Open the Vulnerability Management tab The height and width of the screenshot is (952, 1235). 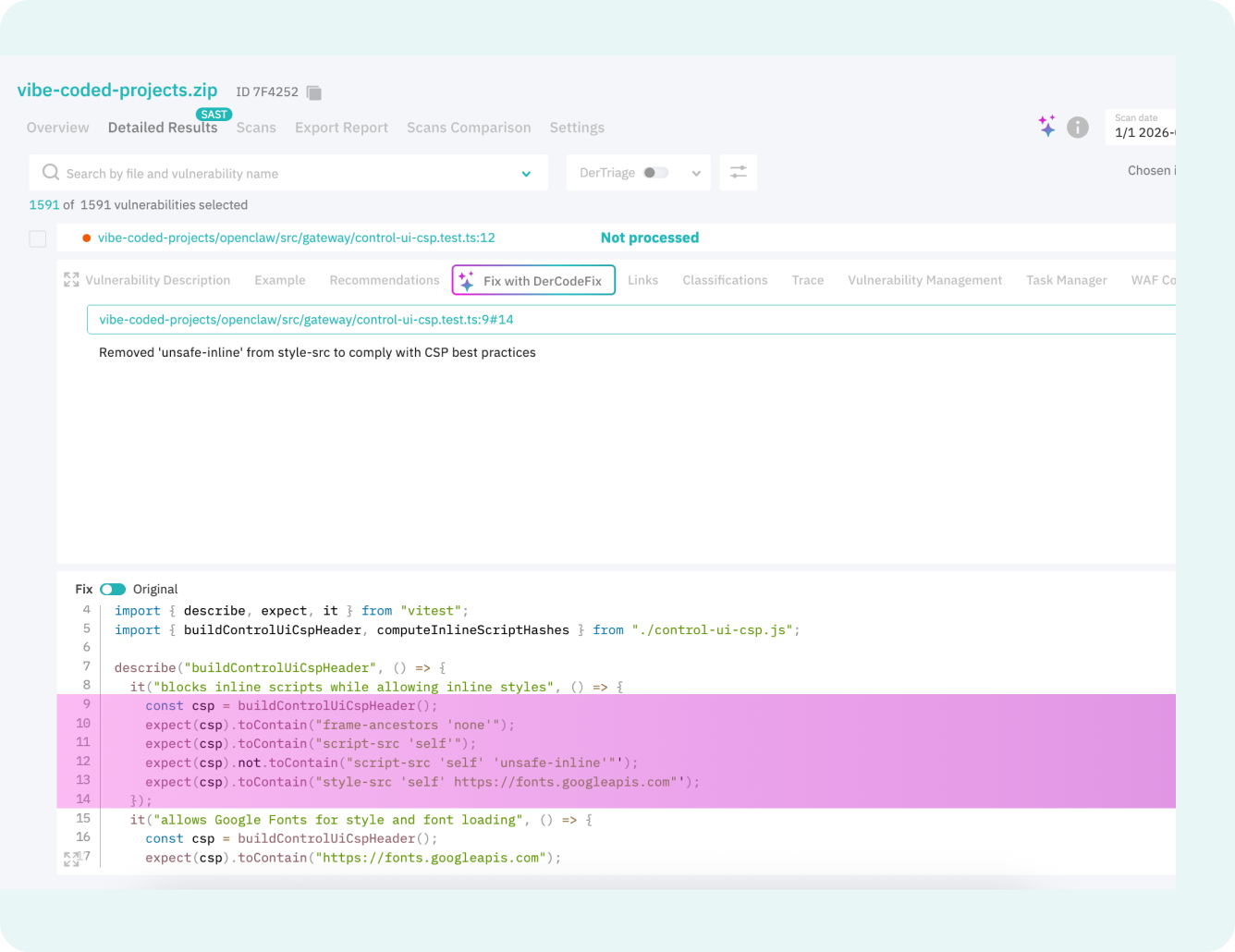coord(925,280)
